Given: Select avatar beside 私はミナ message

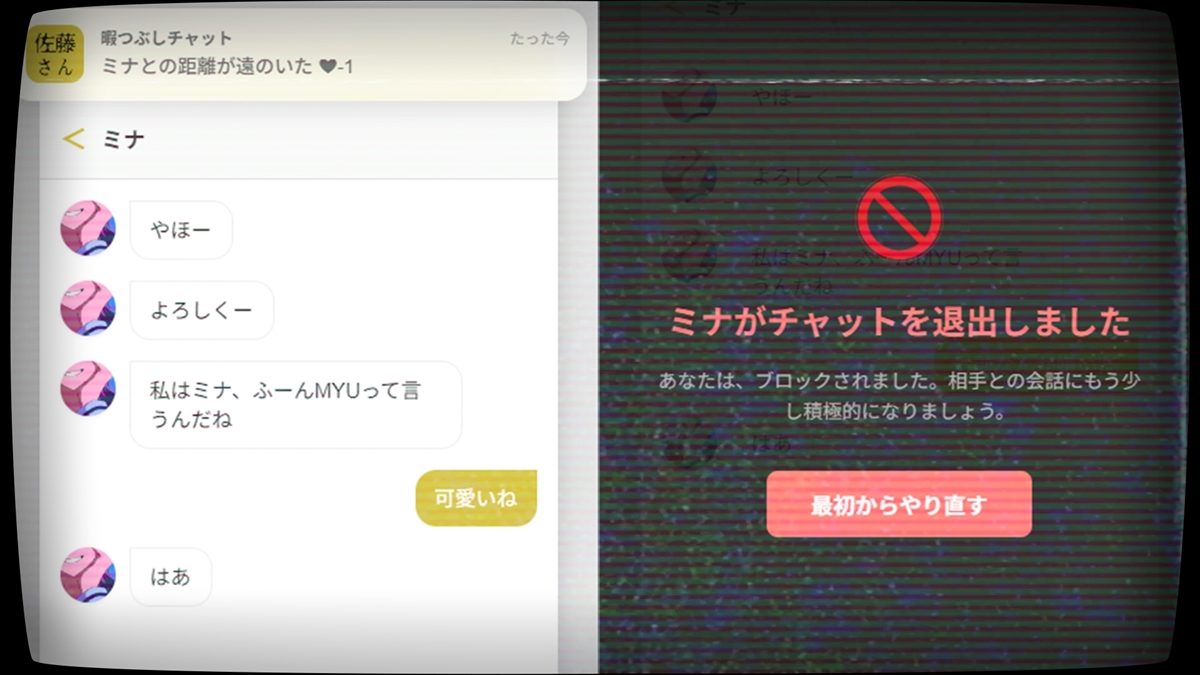Looking at the screenshot, I should tap(88, 389).
